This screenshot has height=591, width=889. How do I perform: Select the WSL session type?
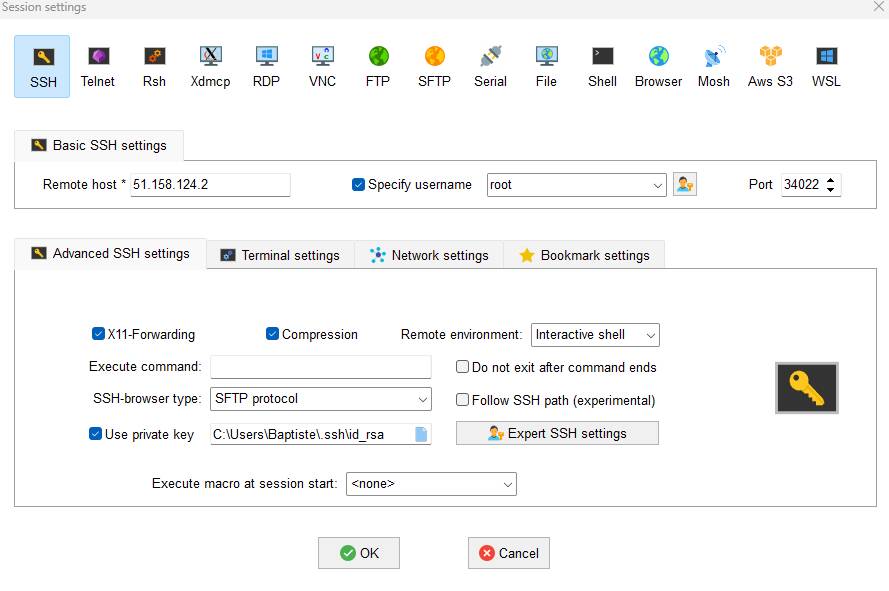pyautogui.click(x=826, y=66)
